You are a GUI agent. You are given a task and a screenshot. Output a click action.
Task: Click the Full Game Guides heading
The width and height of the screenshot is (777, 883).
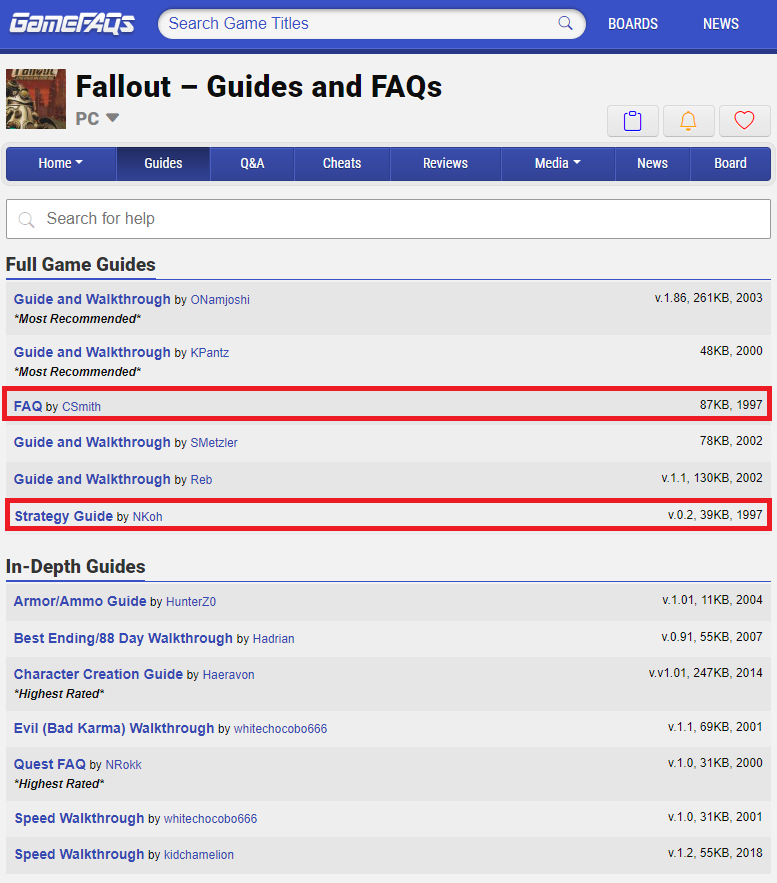[x=81, y=265]
